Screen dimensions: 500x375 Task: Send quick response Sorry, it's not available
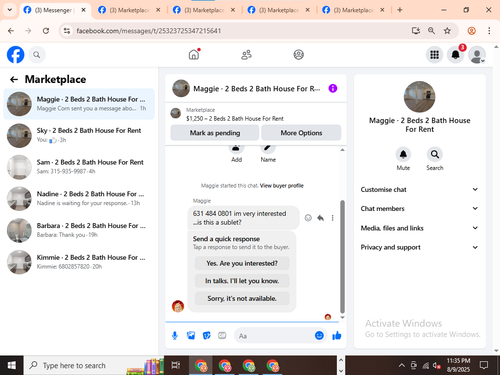[242, 298]
